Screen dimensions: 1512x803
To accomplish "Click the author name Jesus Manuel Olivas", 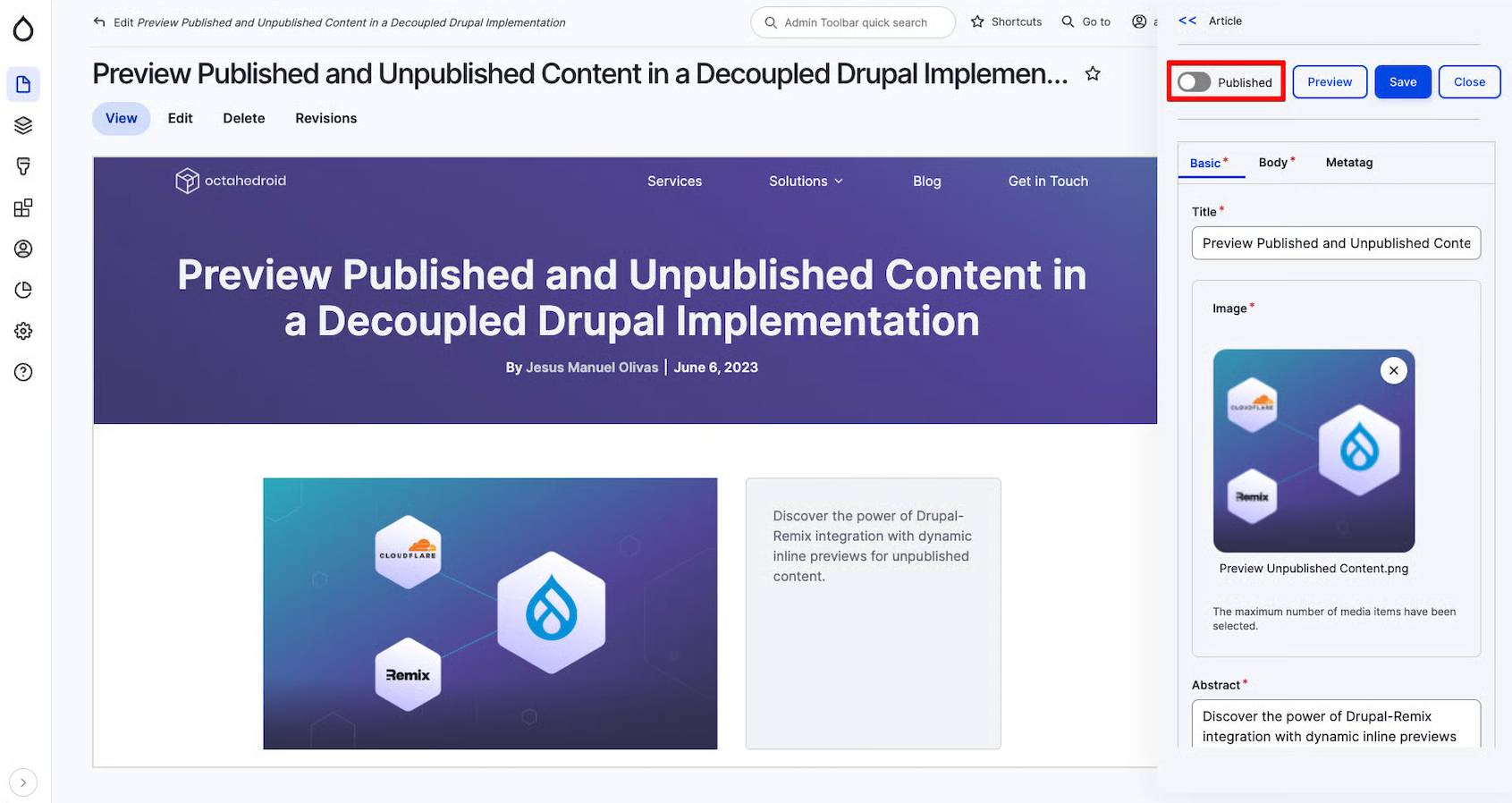I will click(x=592, y=368).
